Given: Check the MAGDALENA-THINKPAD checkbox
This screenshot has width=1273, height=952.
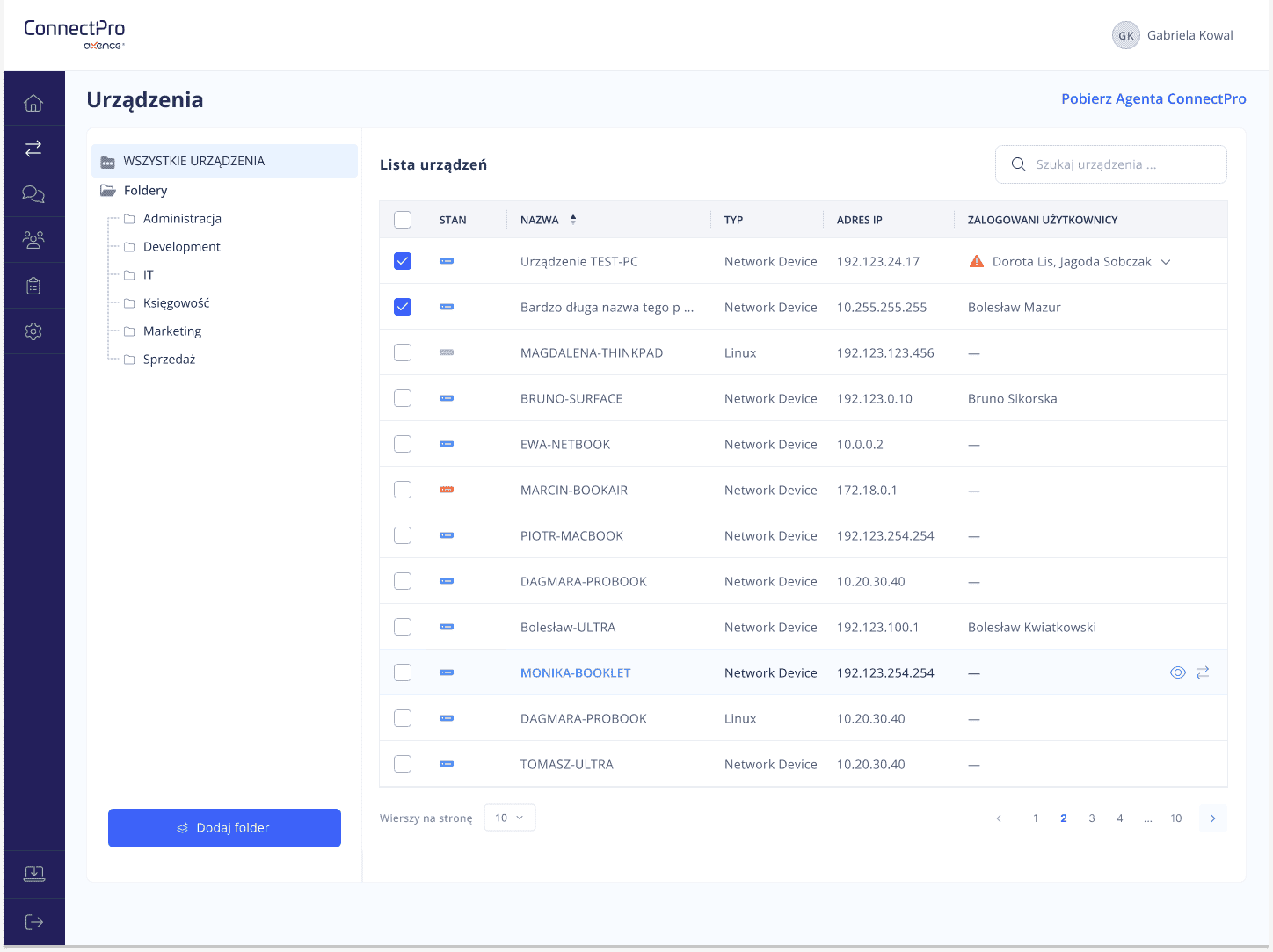Looking at the screenshot, I should pos(403,352).
